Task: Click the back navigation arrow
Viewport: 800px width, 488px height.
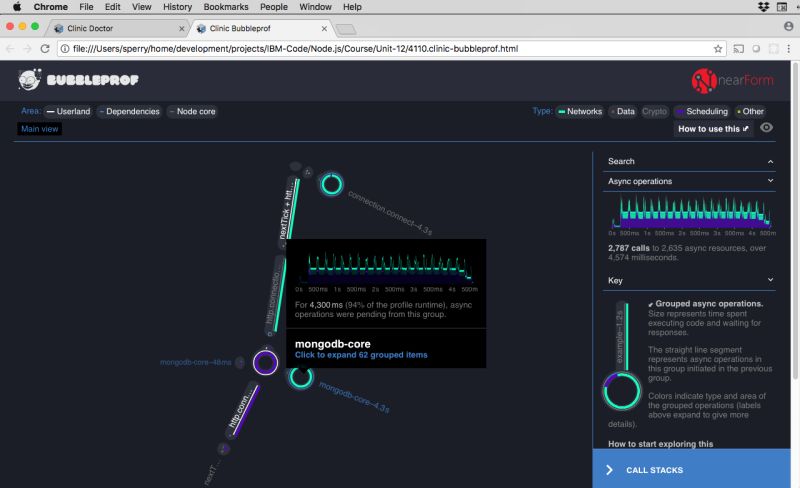Action: 10,49
